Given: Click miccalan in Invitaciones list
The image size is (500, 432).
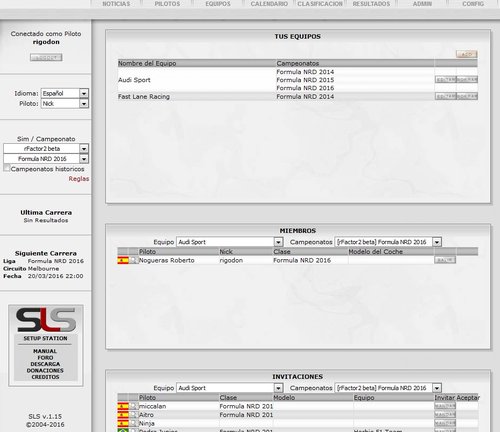Looking at the screenshot, I should (152, 406).
